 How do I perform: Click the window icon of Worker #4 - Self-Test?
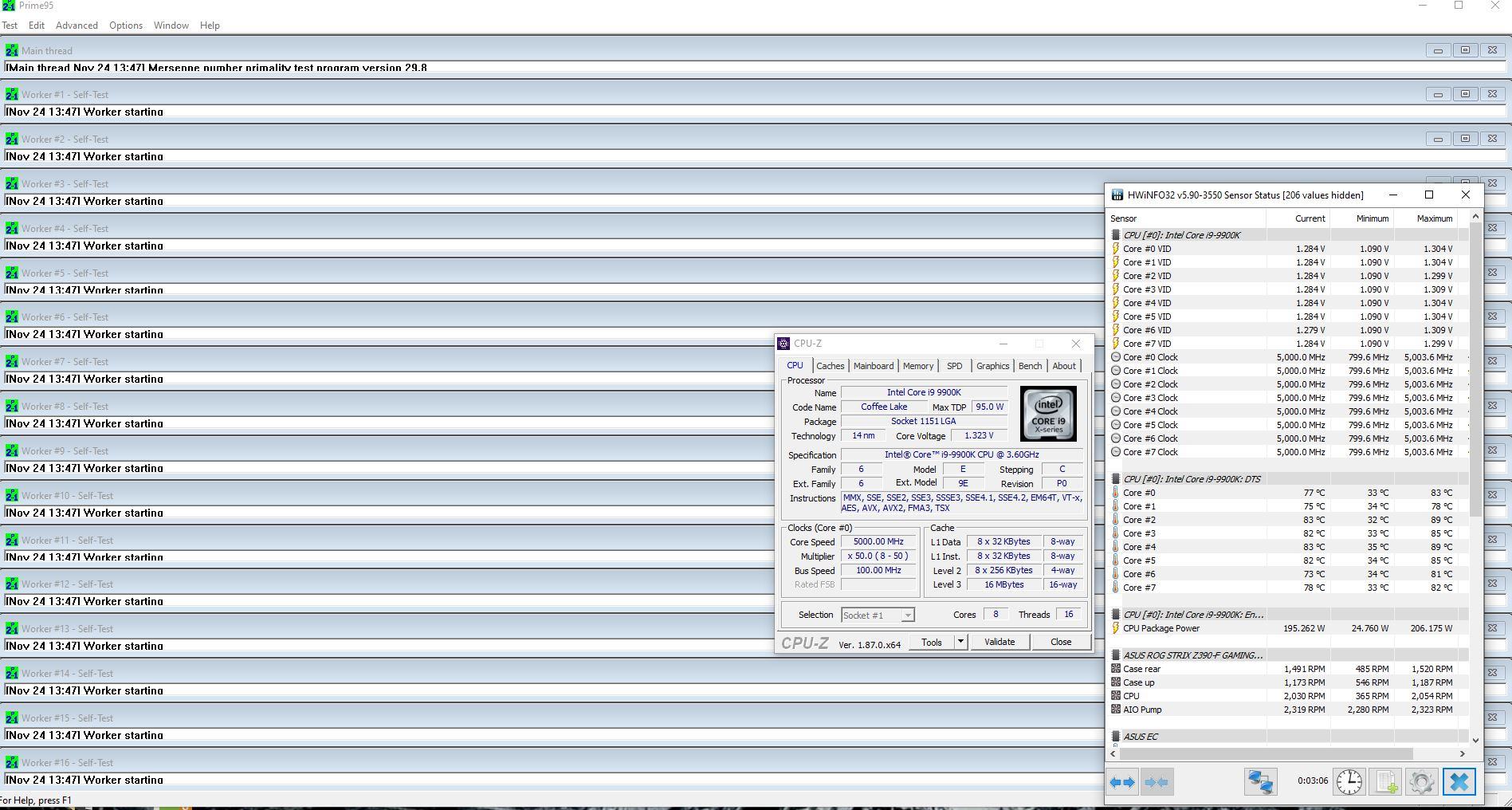11,228
